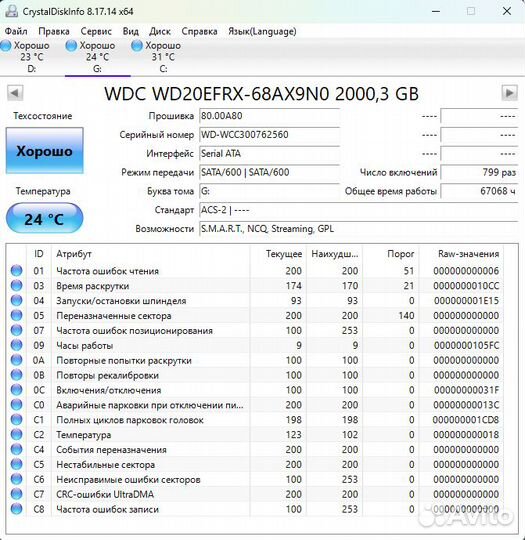The width and height of the screenshot is (525, 540).
Task: Go to next disk with right arrow
Action: click(509, 93)
